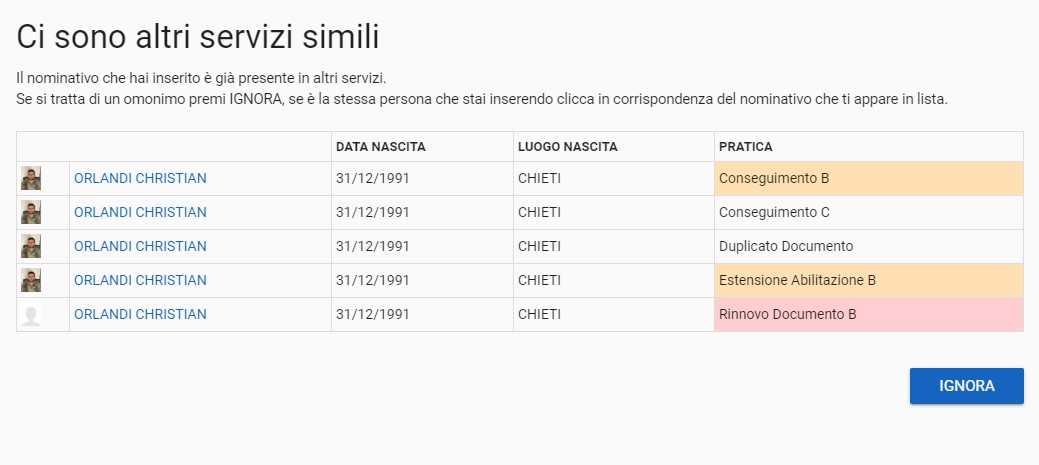Click the LUOGO NASCITA column header
Image resolution: width=1039 pixels, height=465 pixels.
pos(567,147)
